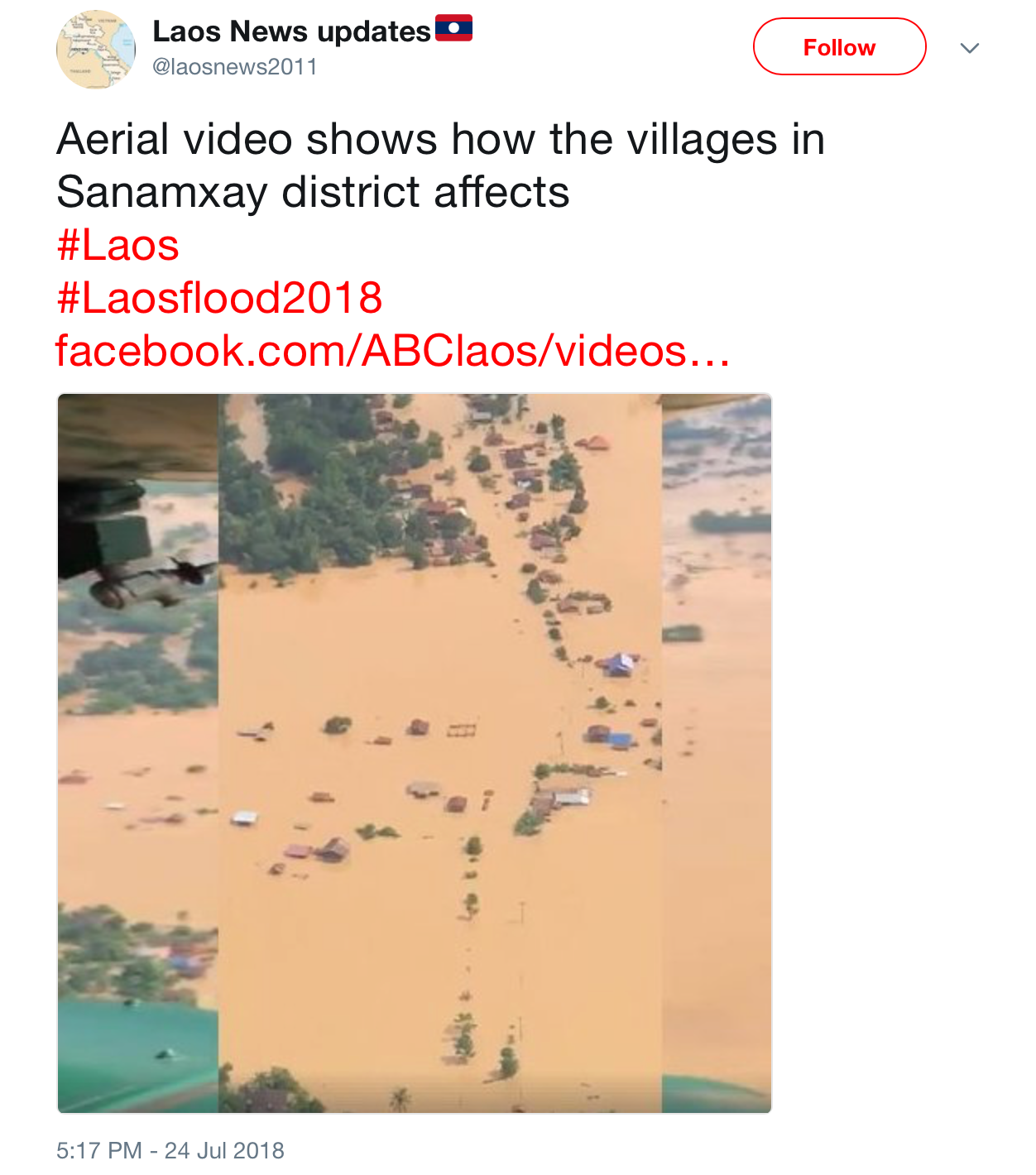Screen dimensions: 1036x1175
Task: Open the #Laos hashtag
Action: coord(118,246)
